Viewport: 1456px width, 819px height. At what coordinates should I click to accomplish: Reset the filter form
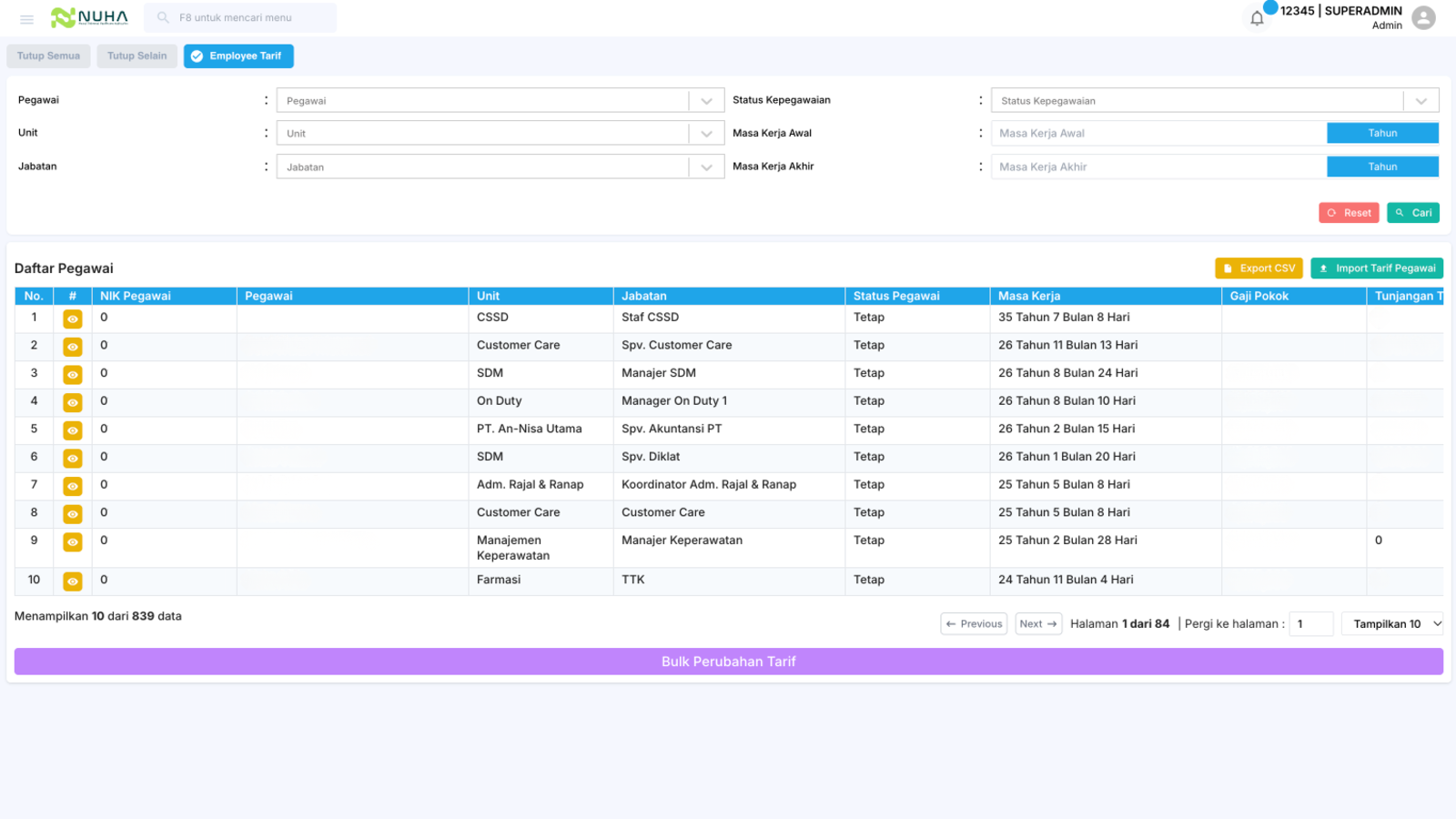1349,213
